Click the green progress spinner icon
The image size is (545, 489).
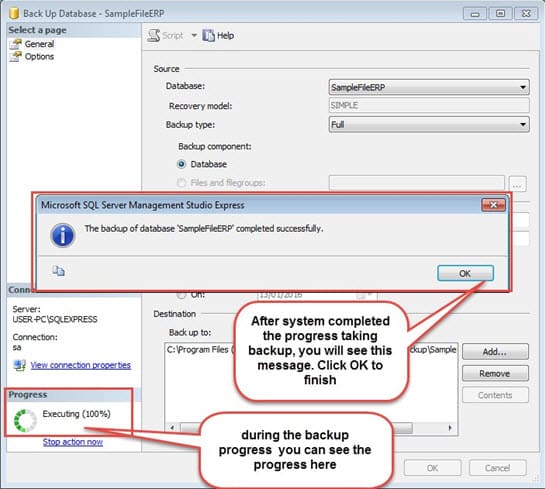(x=25, y=420)
